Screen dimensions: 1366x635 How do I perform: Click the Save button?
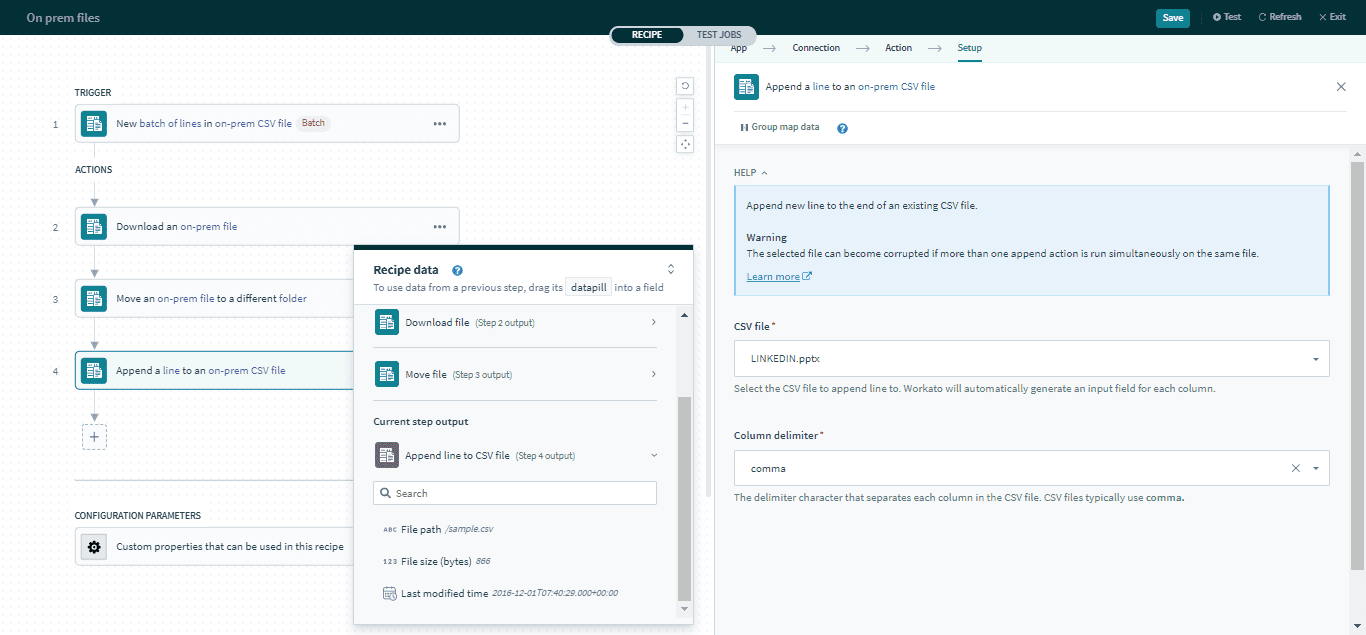pos(1172,17)
